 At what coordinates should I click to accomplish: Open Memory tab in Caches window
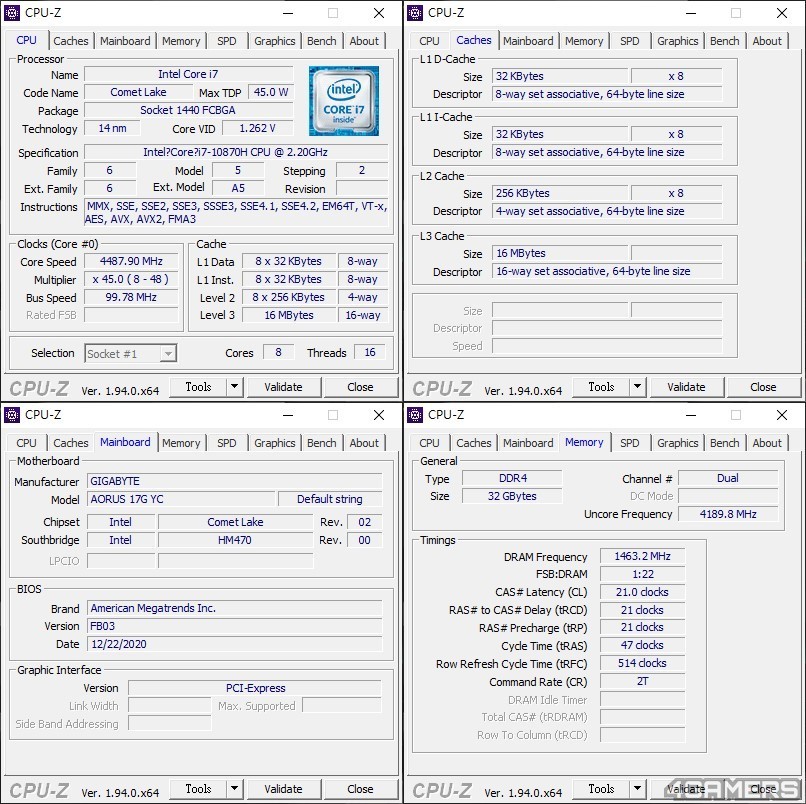[x=584, y=41]
